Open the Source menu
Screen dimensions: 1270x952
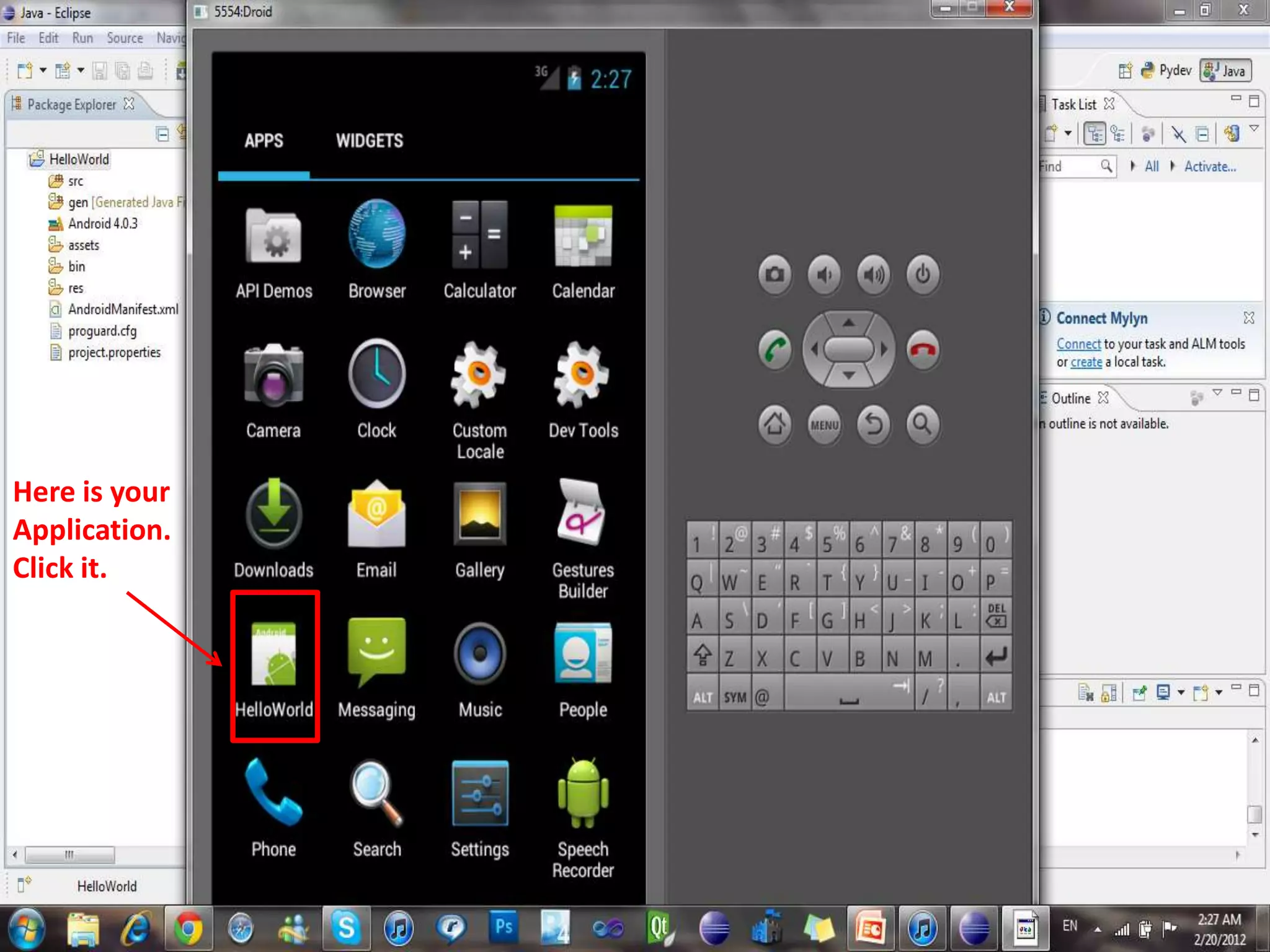(125, 38)
